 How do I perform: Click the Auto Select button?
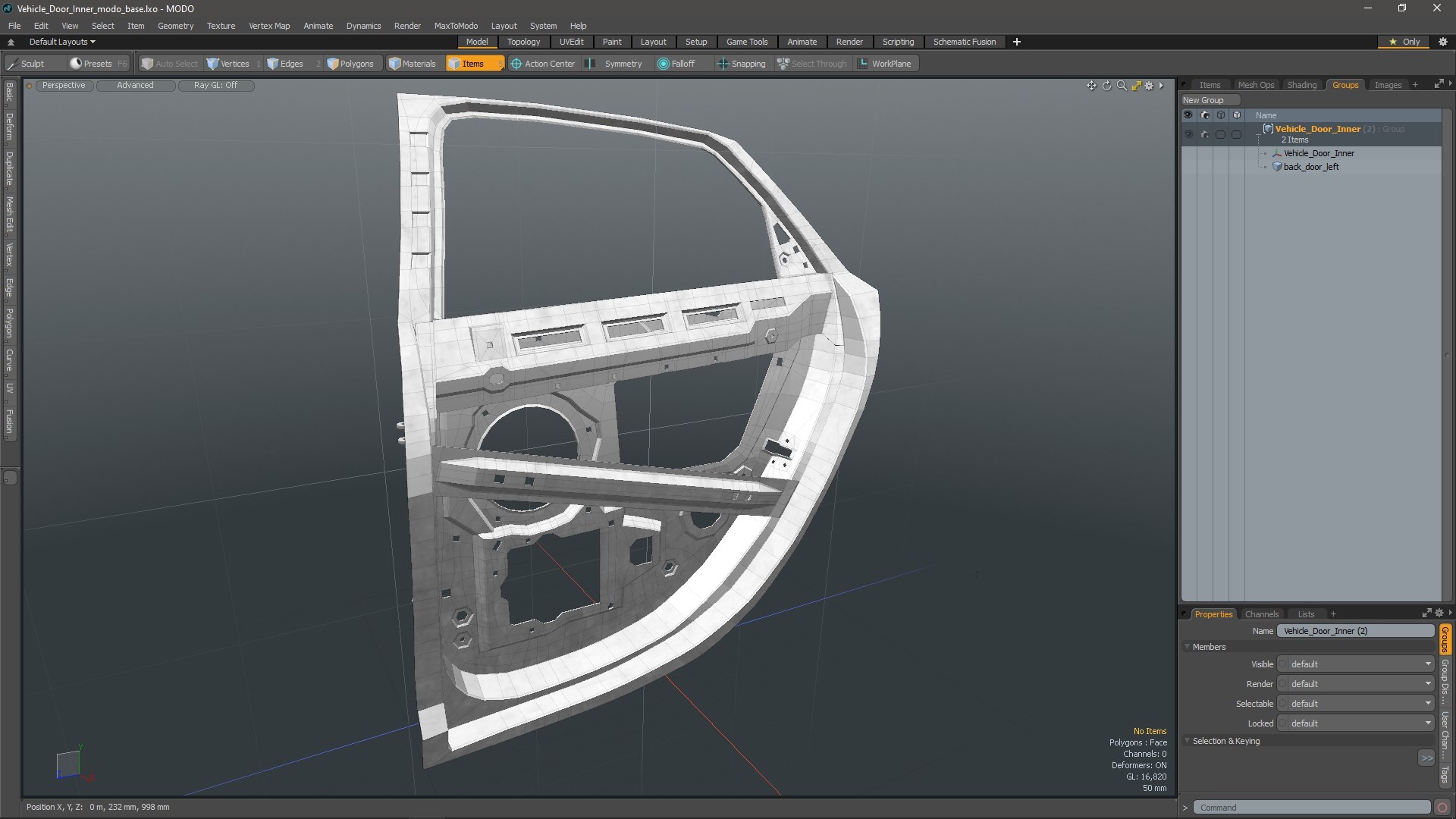point(170,64)
